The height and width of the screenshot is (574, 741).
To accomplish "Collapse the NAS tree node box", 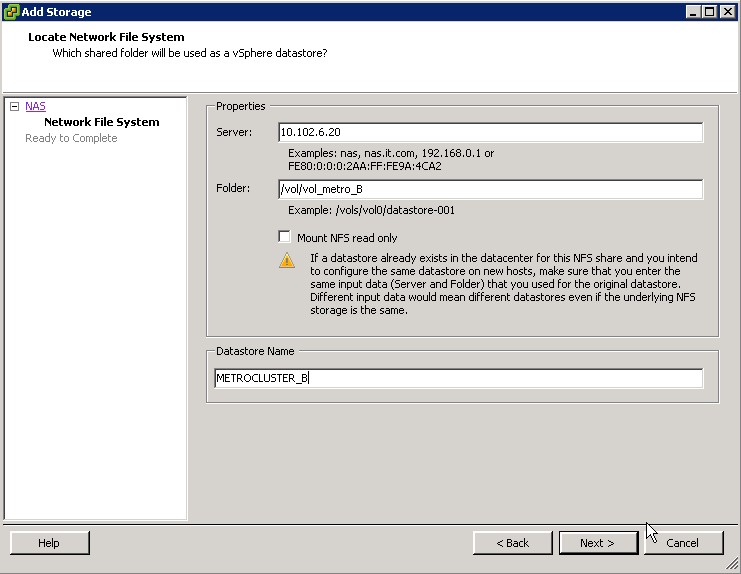I will point(15,106).
